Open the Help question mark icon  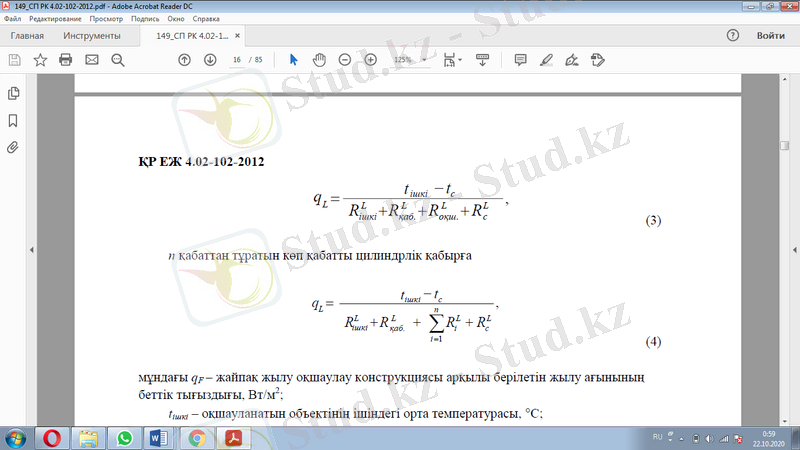click(733, 35)
